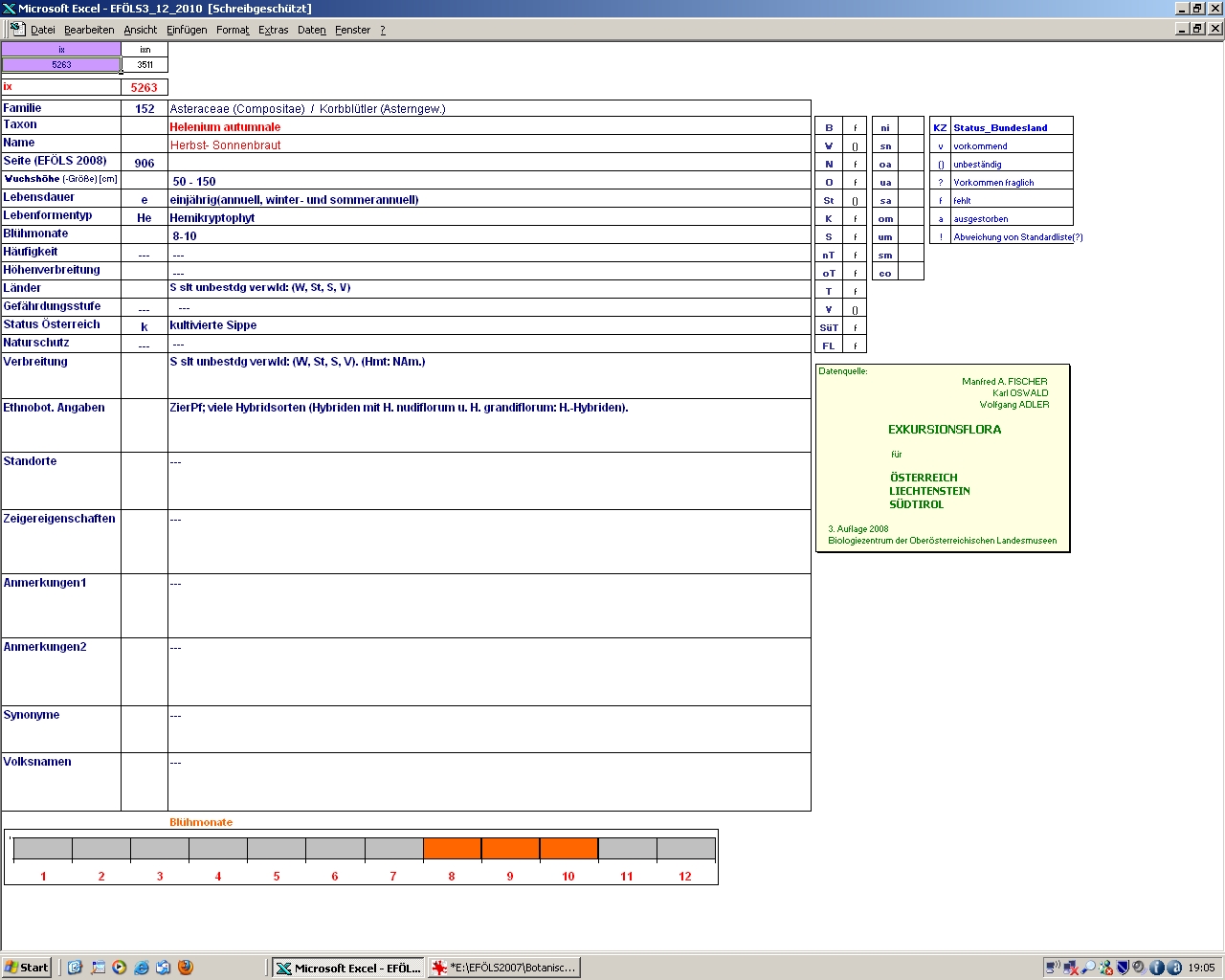The image size is (1225, 980).
Task: Select the Verbreitung cell ending '(Hmt: NAm.)'
Action: coord(489,376)
